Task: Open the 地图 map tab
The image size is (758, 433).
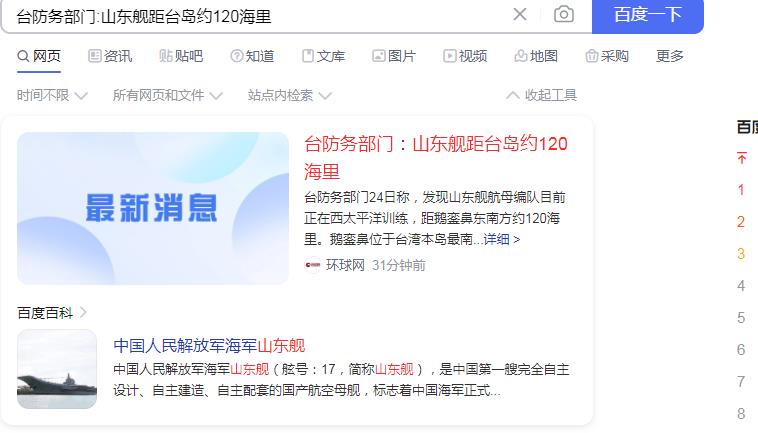Action: coord(536,56)
